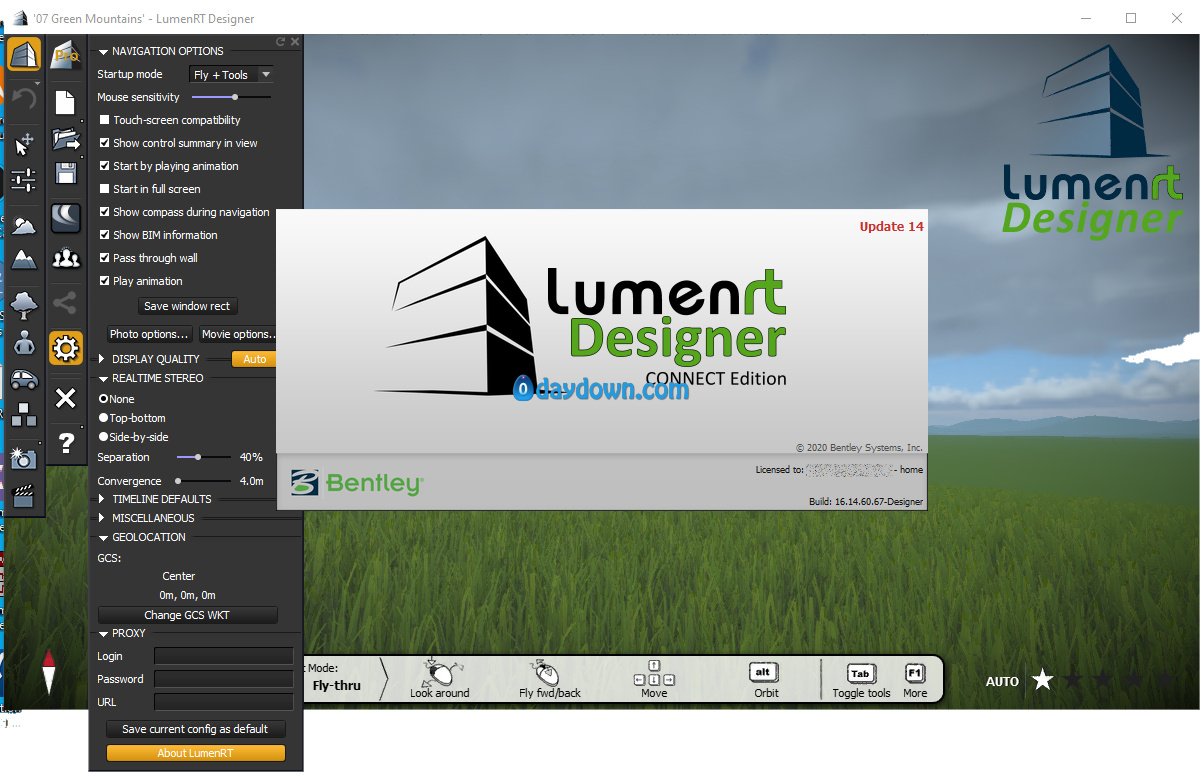The height and width of the screenshot is (776, 1202).
Task: Select the mountain terrain tool icon
Action: pos(25,261)
